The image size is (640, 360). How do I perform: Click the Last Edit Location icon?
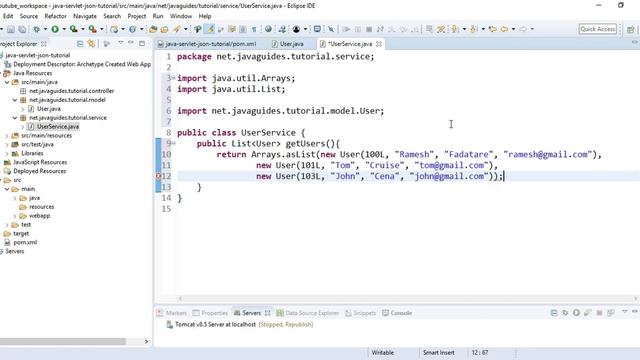(493, 29)
